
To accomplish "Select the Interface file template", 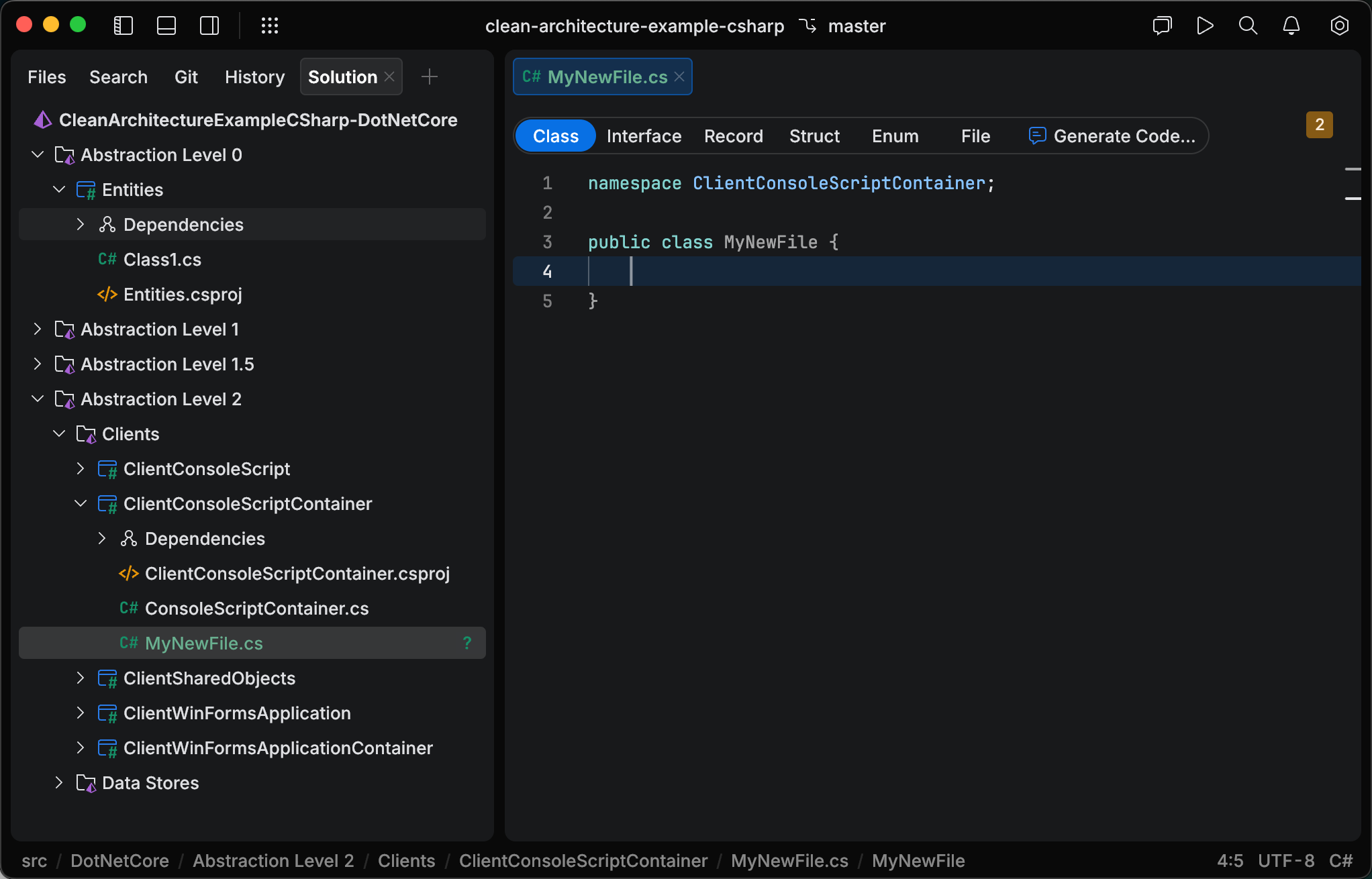I will tap(644, 136).
